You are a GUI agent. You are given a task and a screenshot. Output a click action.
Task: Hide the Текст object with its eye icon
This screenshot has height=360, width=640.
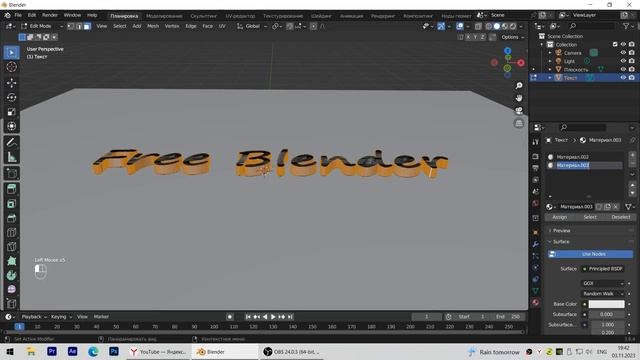click(x=623, y=78)
